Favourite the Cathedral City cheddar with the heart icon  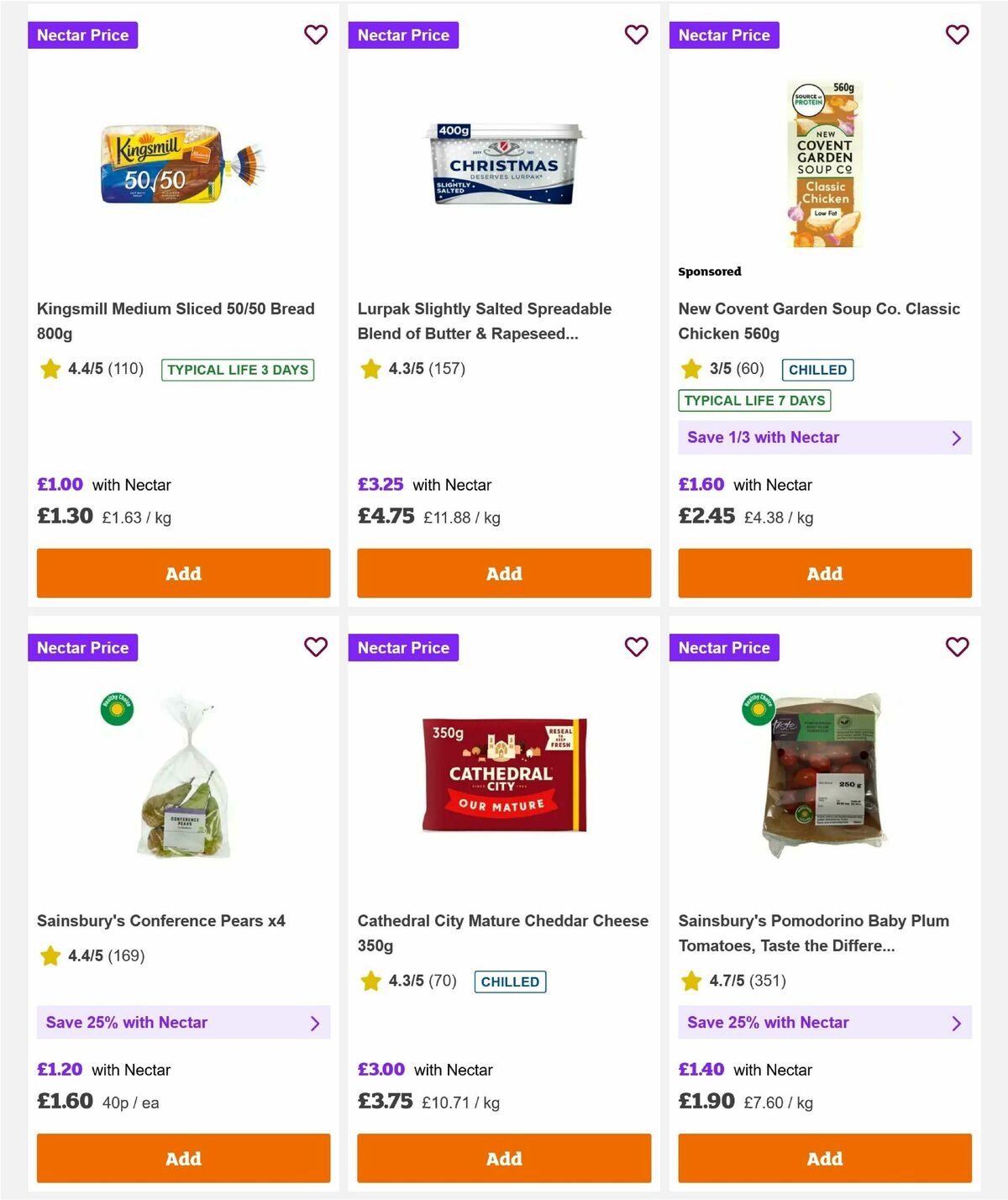(x=636, y=647)
